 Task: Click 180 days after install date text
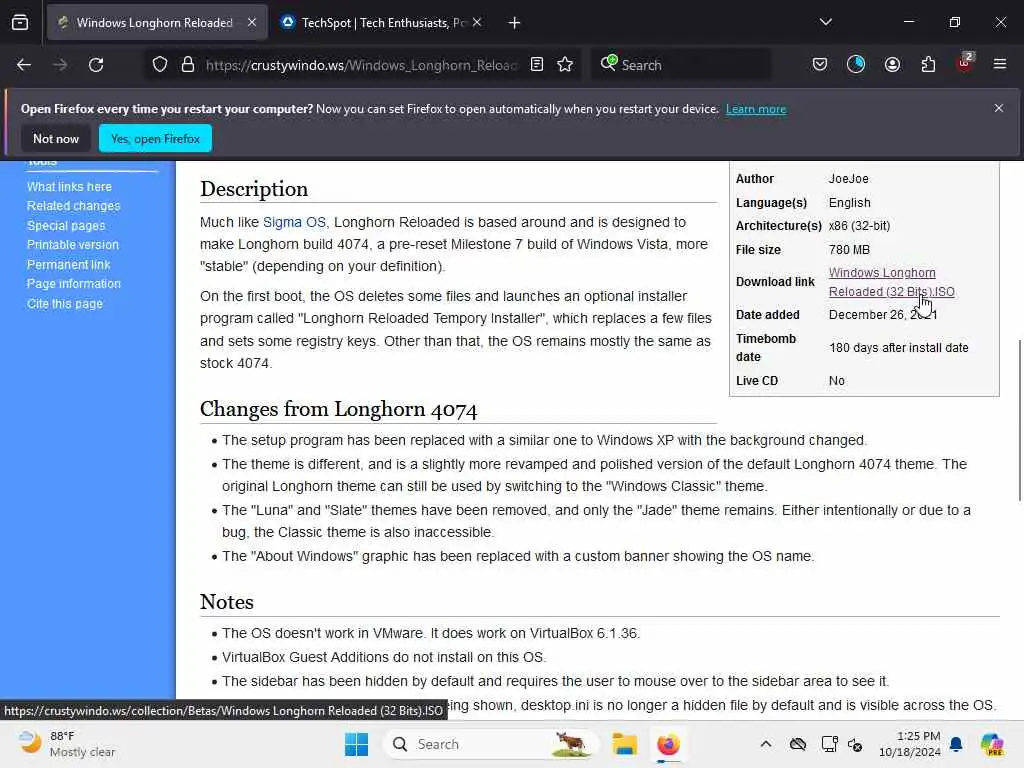click(899, 347)
